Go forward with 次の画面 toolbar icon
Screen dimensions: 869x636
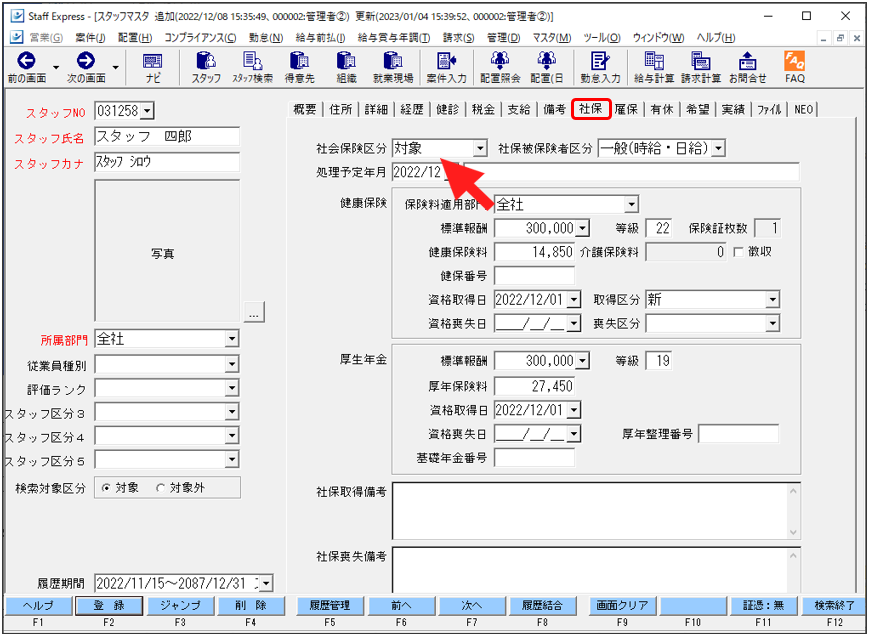click(x=86, y=67)
